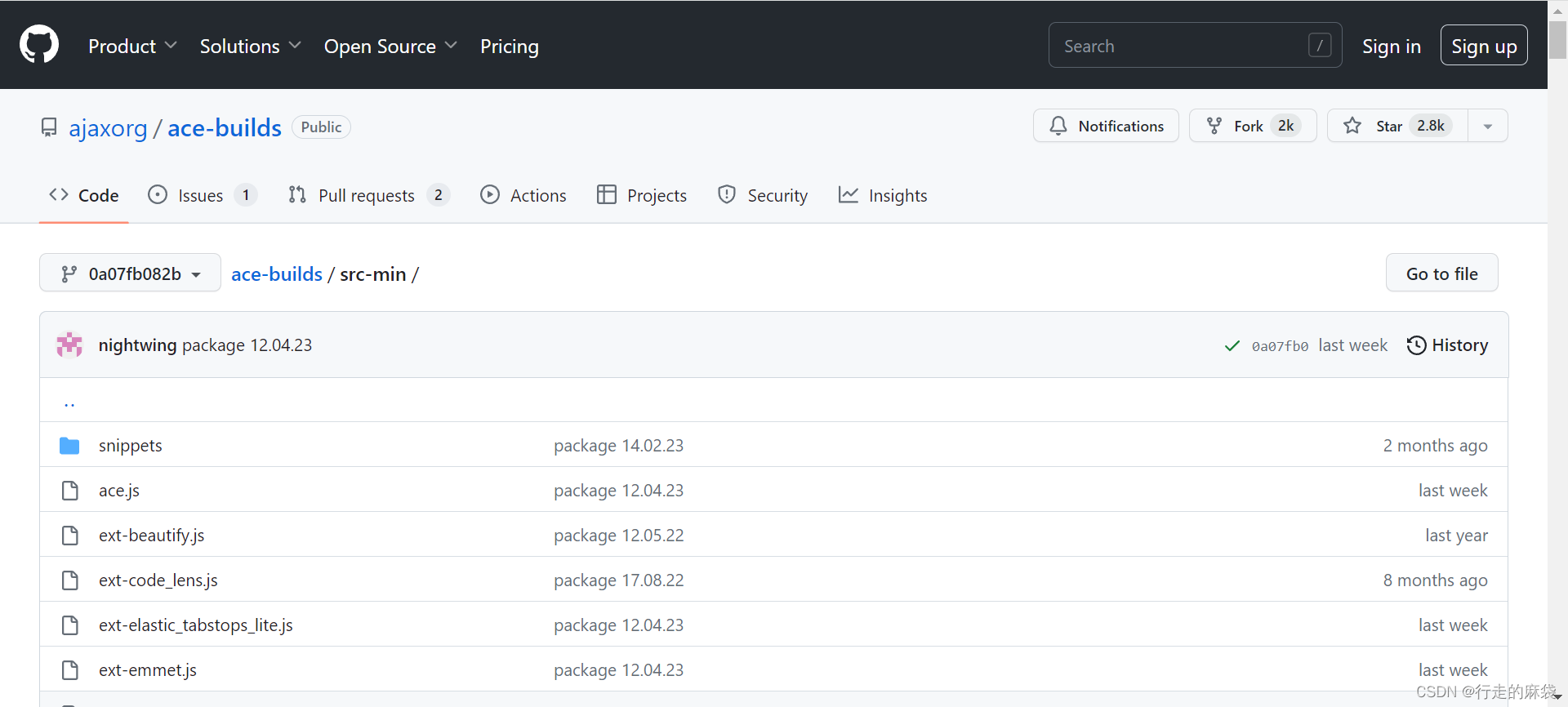This screenshot has height=707, width=1568.
Task: Open the ext-emmet.js file
Action: coord(148,670)
